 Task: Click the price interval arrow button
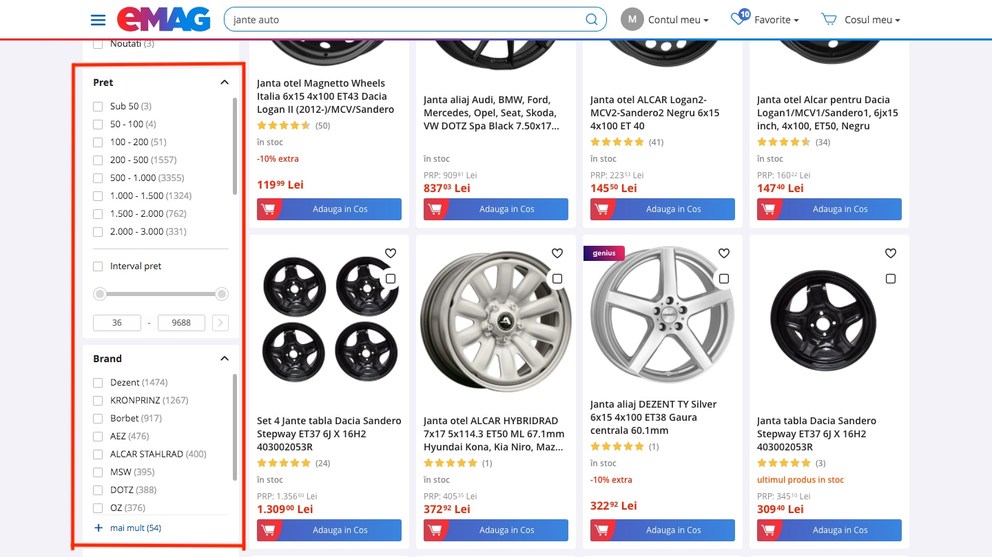click(220, 323)
